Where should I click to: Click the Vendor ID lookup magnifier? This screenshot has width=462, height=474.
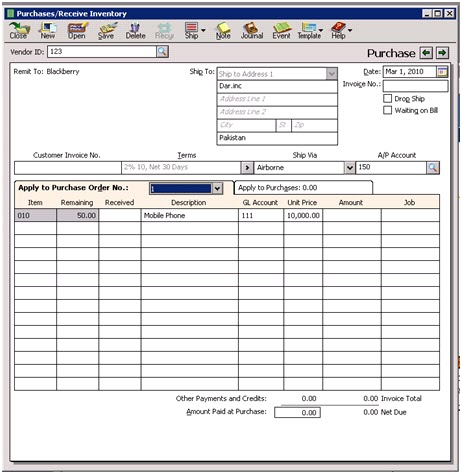(x=162, y=52)
